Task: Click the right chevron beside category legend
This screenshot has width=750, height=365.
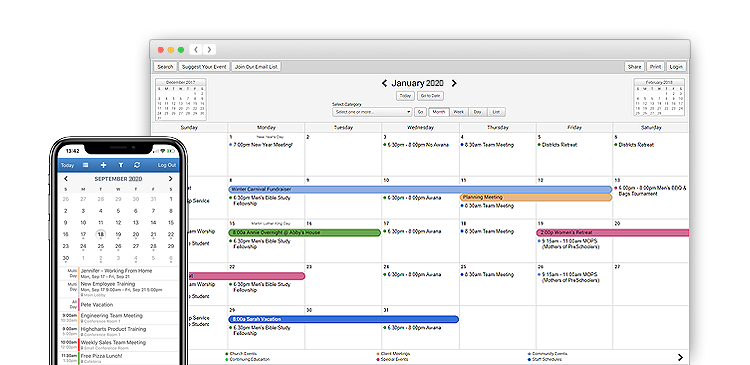Action: click(680, 357)
